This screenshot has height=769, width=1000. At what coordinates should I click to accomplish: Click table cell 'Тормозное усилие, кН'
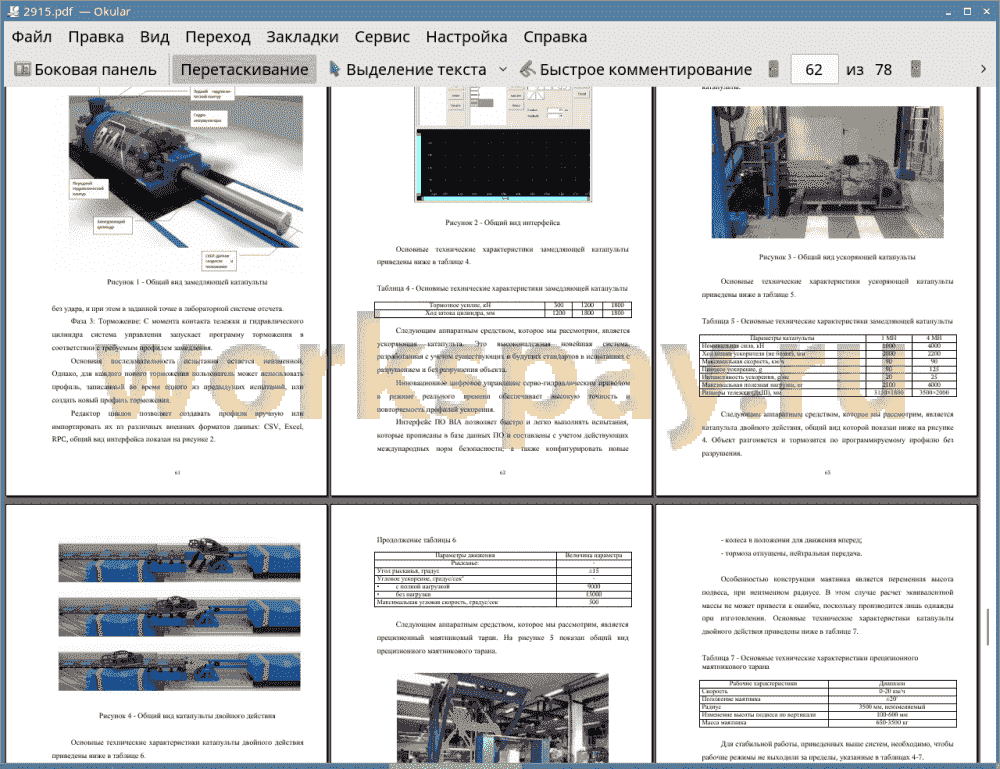coord(460,305)
